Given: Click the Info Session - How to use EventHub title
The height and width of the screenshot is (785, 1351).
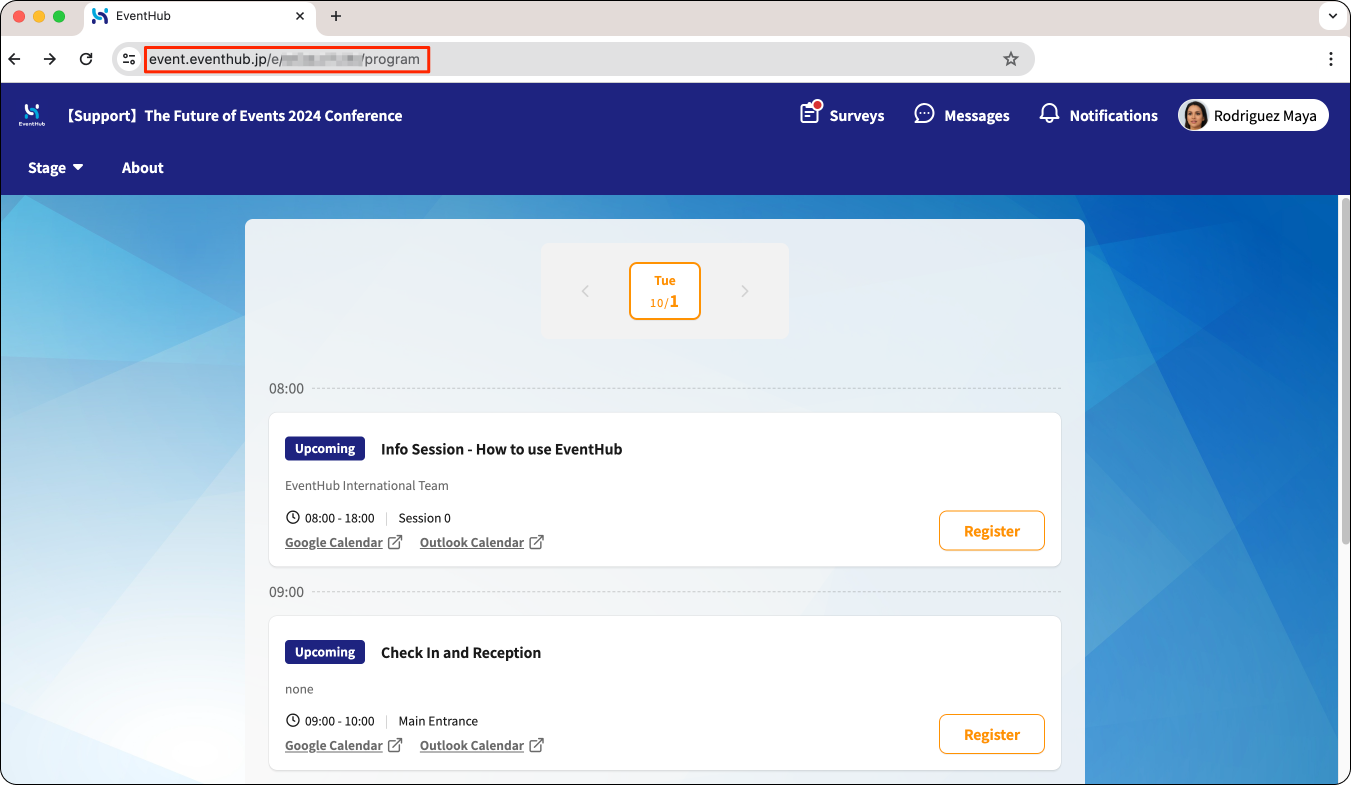Looking at the screenshot, I should pyautogui.click(x=502, y=449).
